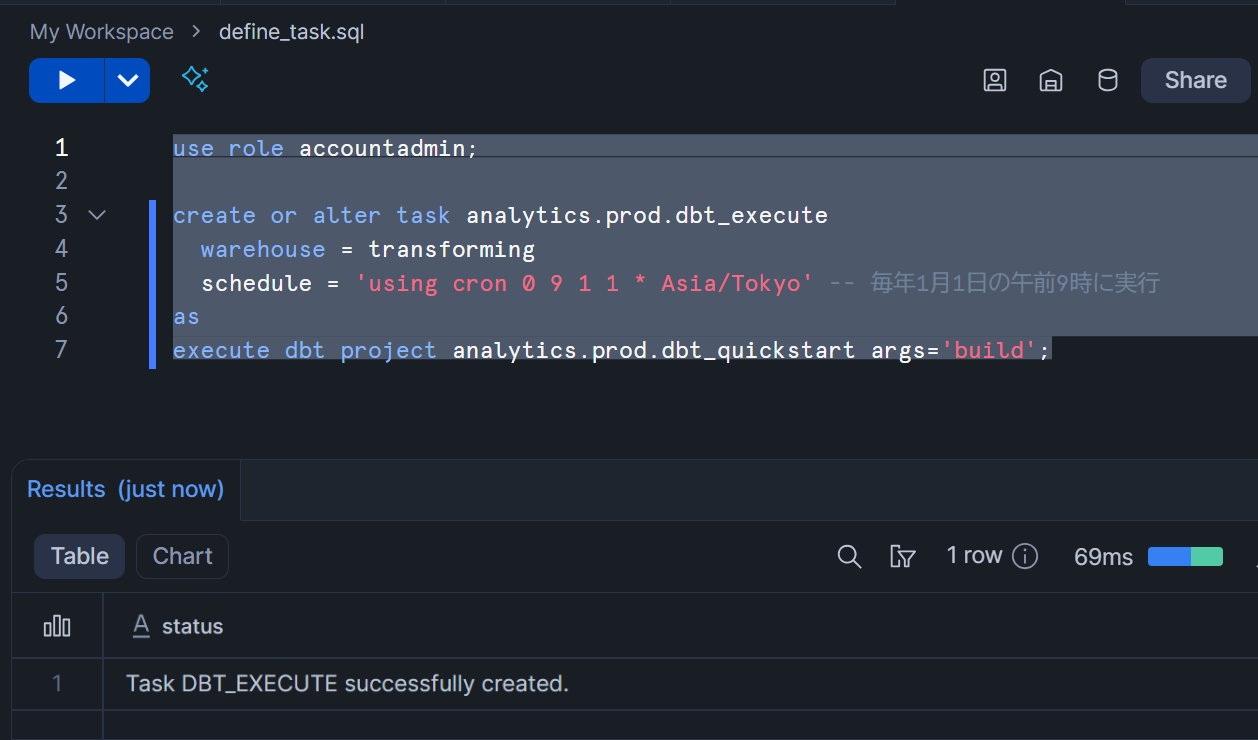1258x740 pixels.
Task: Open the results filter icon
Action: pos(902,557)
